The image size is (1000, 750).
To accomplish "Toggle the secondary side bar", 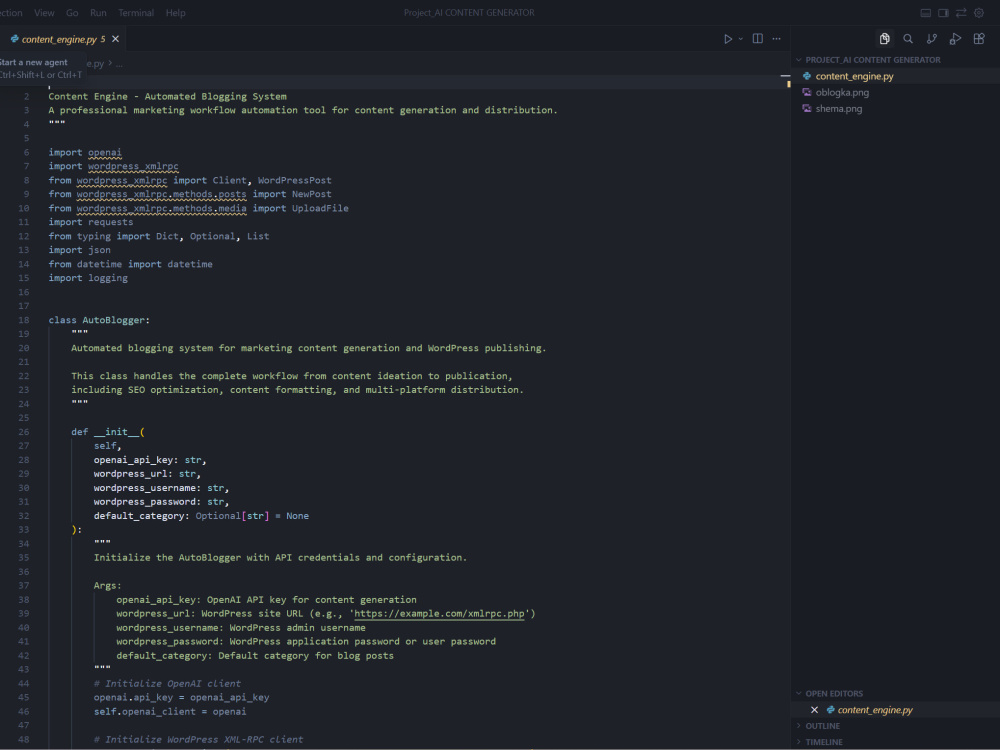I will (x=943, y=12).
